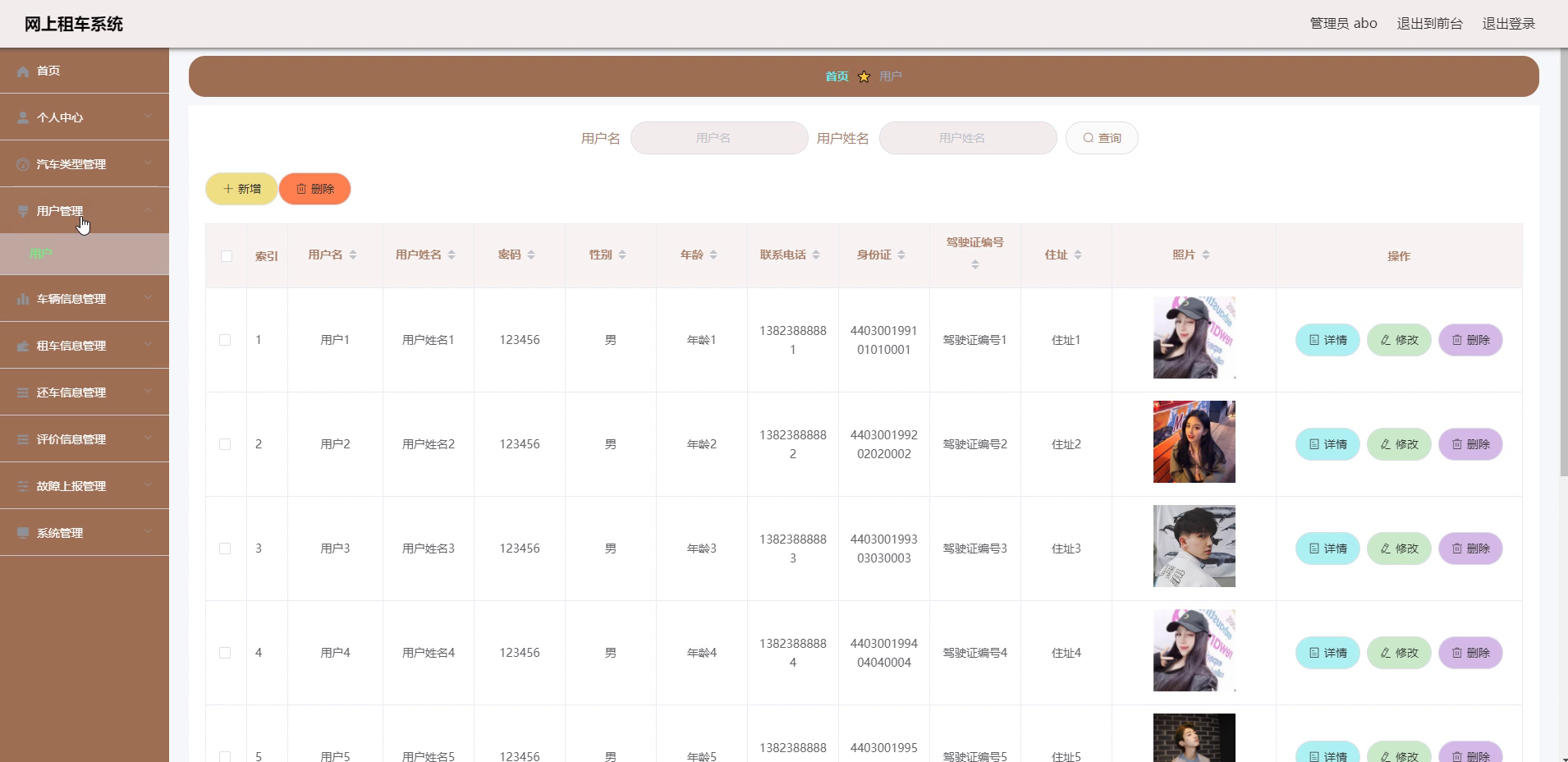Expand the 汽车类型管理 menu chevron

(148, 163)
